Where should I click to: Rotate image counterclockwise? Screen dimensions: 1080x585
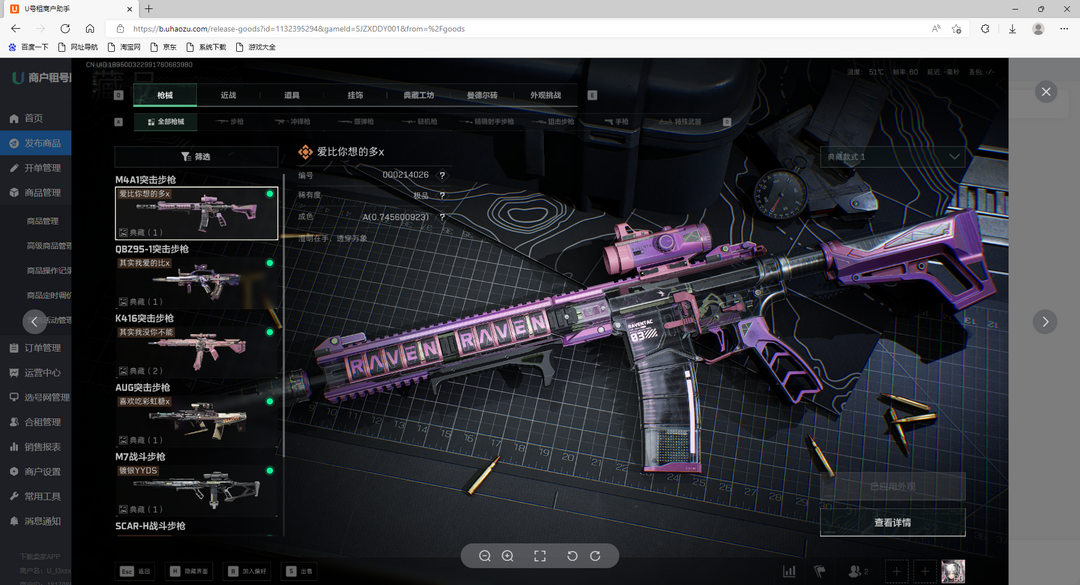click(x=572, y=556)
